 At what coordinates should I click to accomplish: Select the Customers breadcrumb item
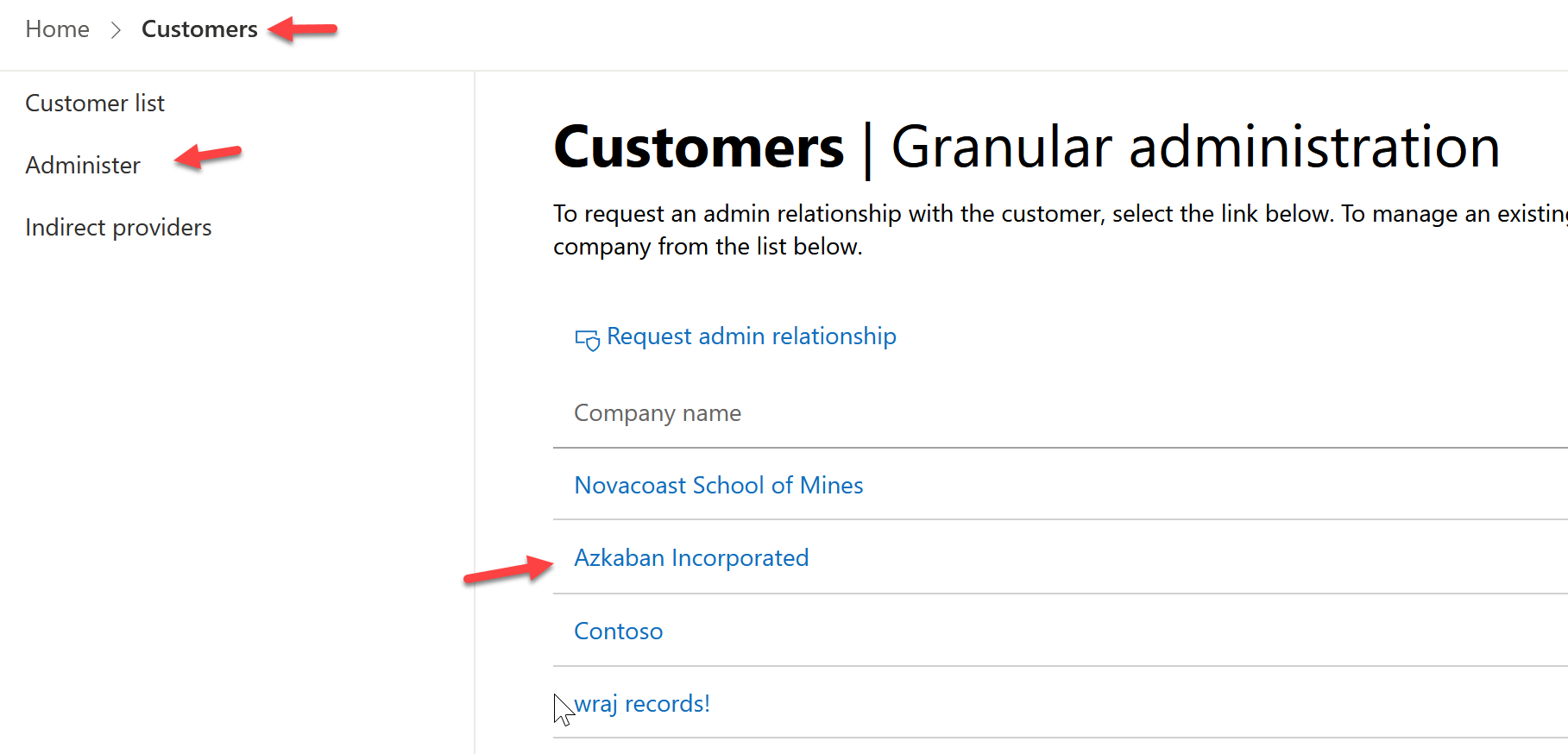199,29
